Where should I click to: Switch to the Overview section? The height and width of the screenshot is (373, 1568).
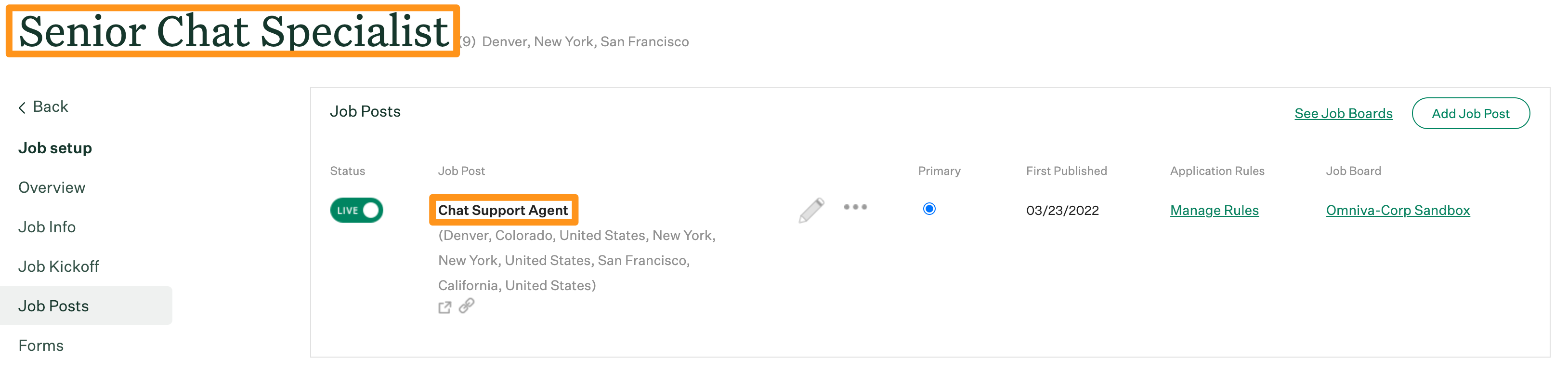[x=52, y=188]
